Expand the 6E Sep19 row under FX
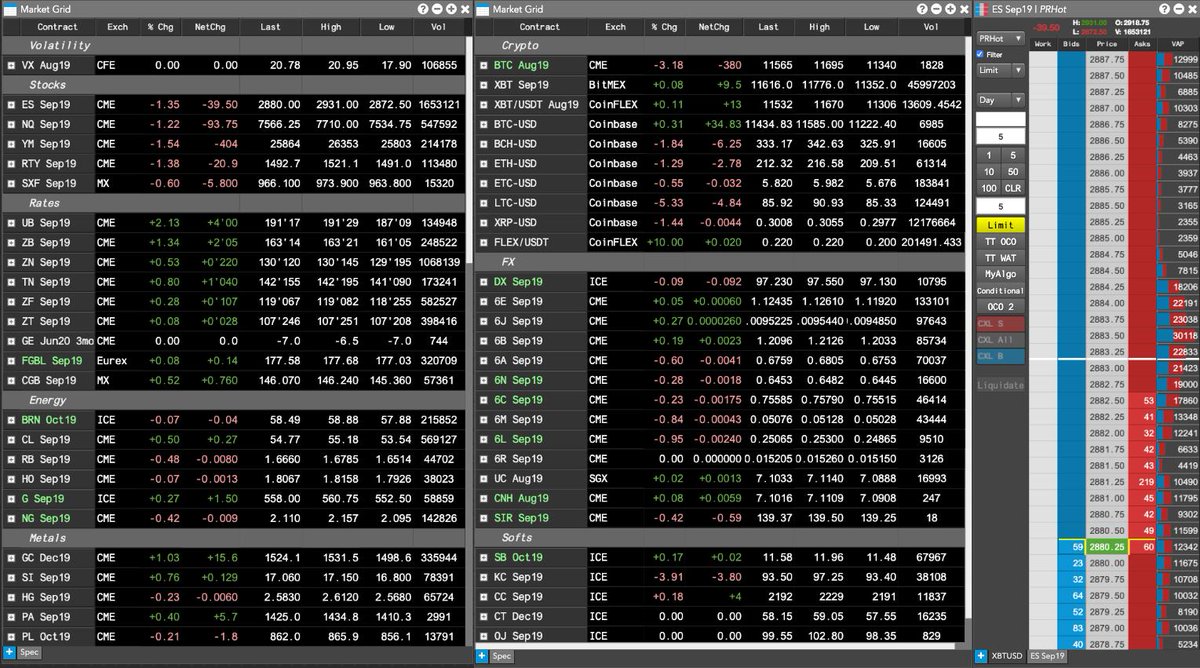This screenshot has width=1200, height=668. pyautogui.click(x=485, y=301)
